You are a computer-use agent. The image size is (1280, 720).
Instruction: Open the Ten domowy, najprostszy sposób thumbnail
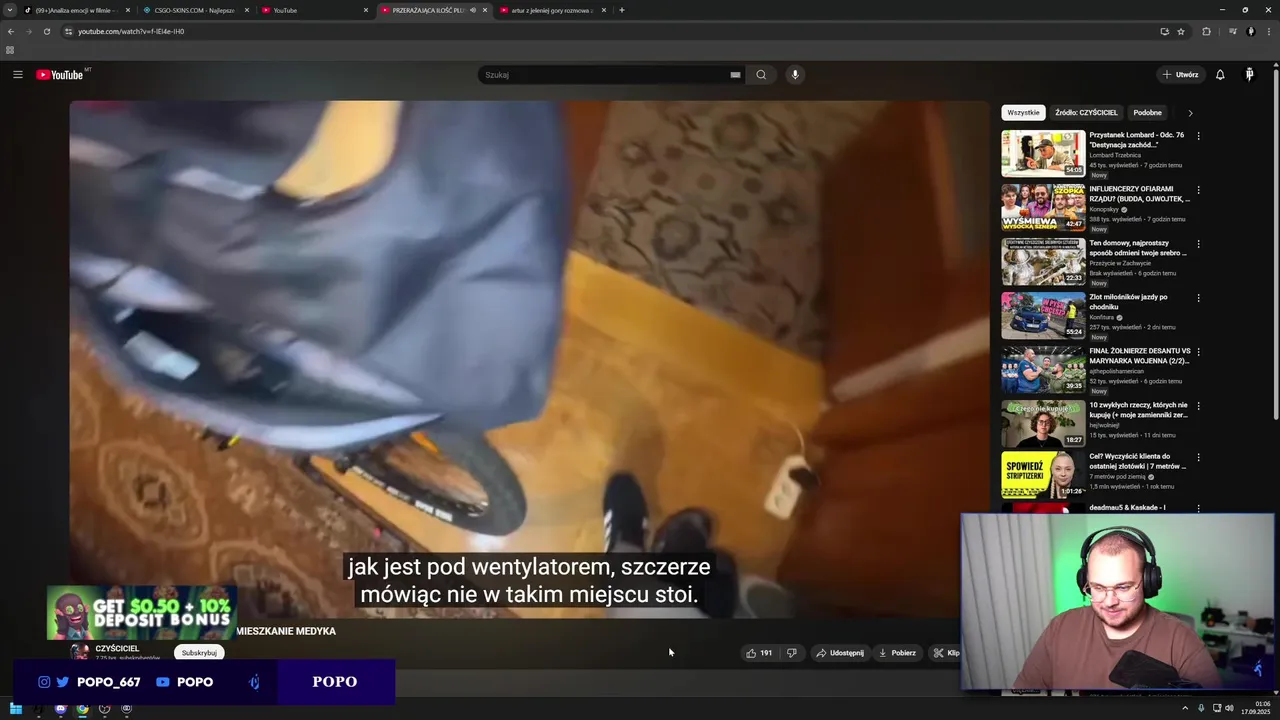[1043, 261]
